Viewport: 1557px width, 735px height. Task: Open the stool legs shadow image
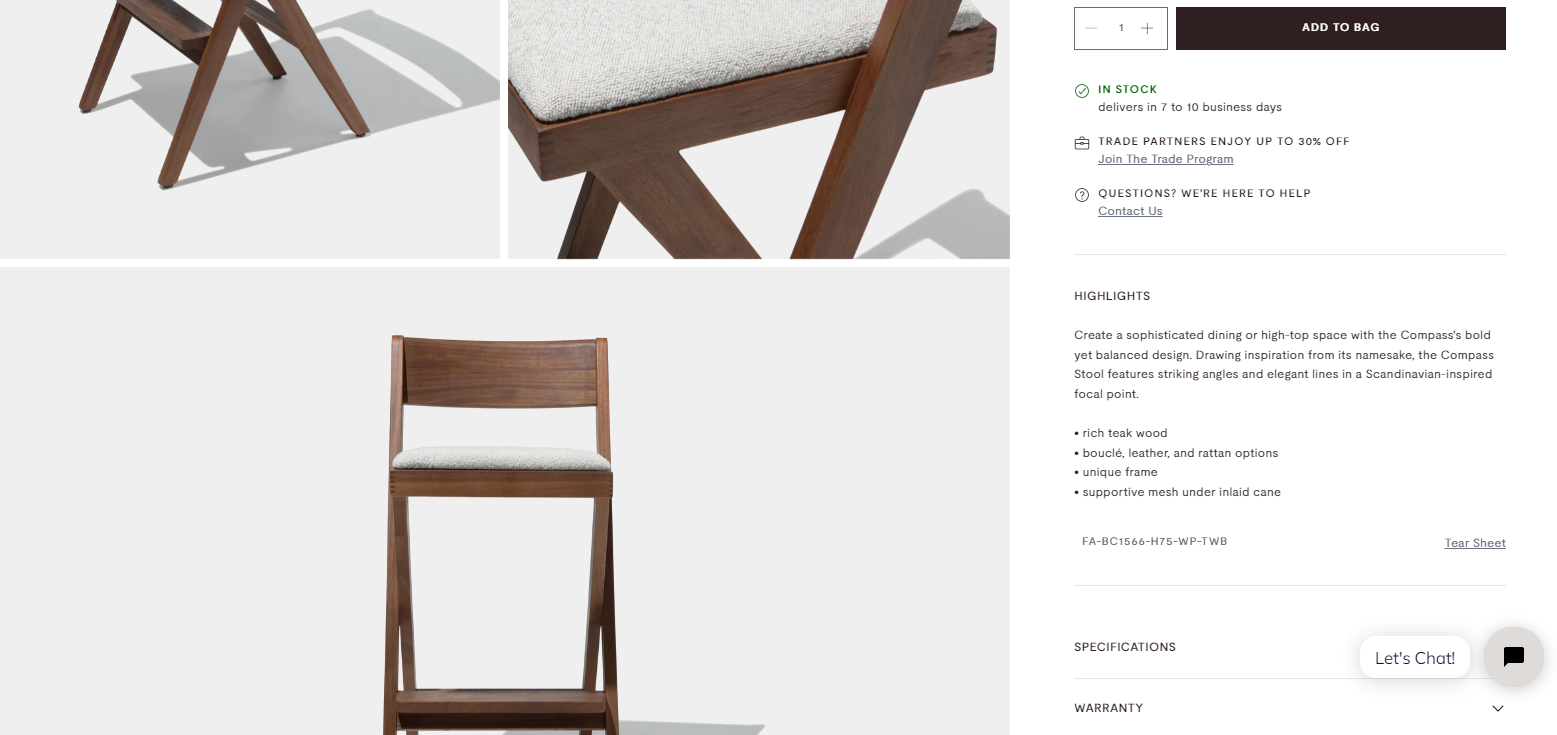[250, 129]
